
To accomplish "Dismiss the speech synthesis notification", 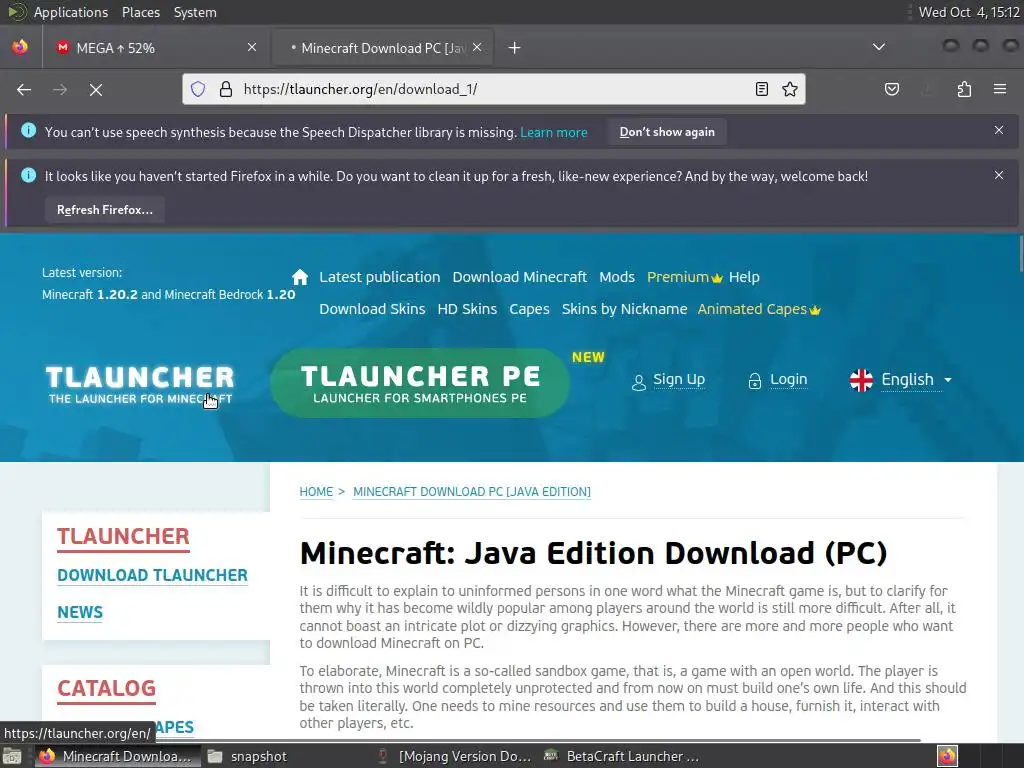I will [999, 130].
